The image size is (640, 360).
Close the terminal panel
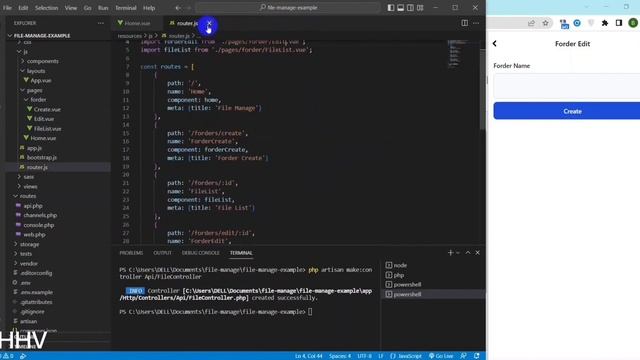click(x=478, y=253)
